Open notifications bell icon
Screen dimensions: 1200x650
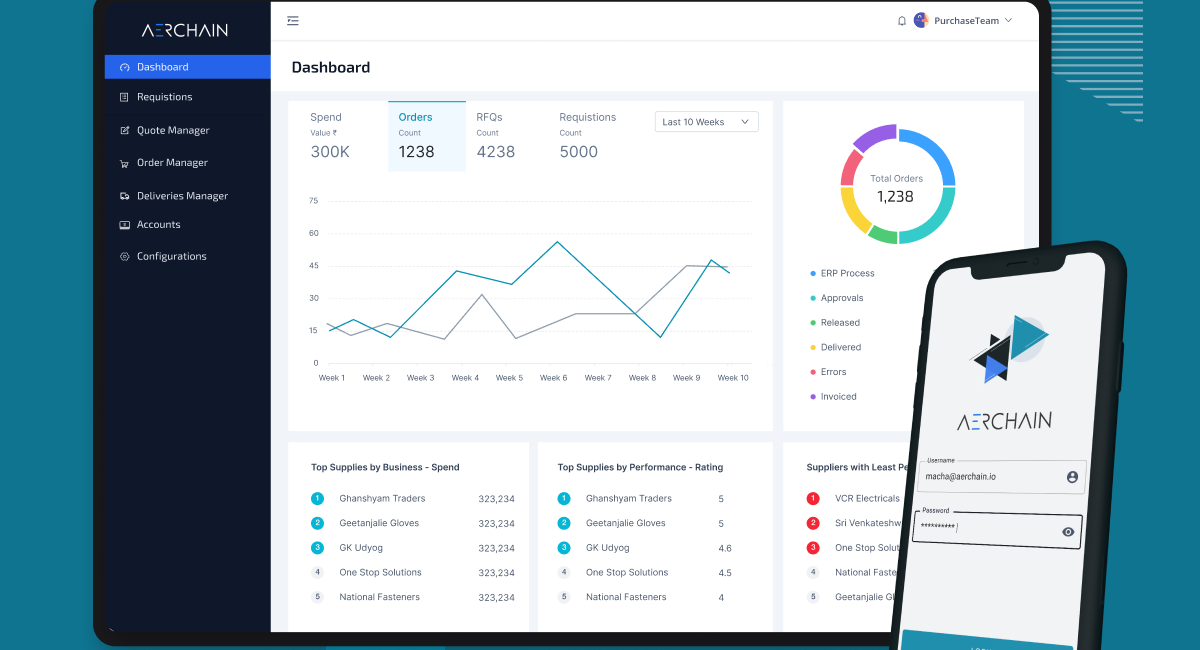coord(902,21)
